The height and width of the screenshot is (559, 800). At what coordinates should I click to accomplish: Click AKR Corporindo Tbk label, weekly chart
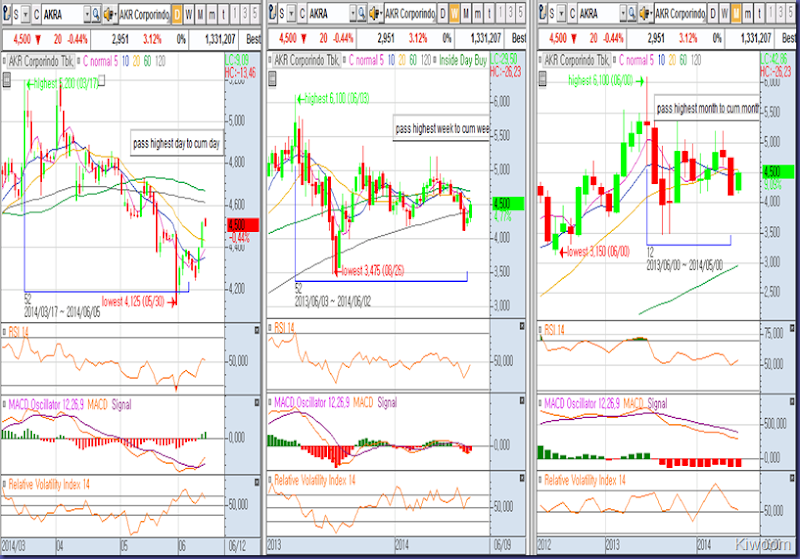click(307, 60)
